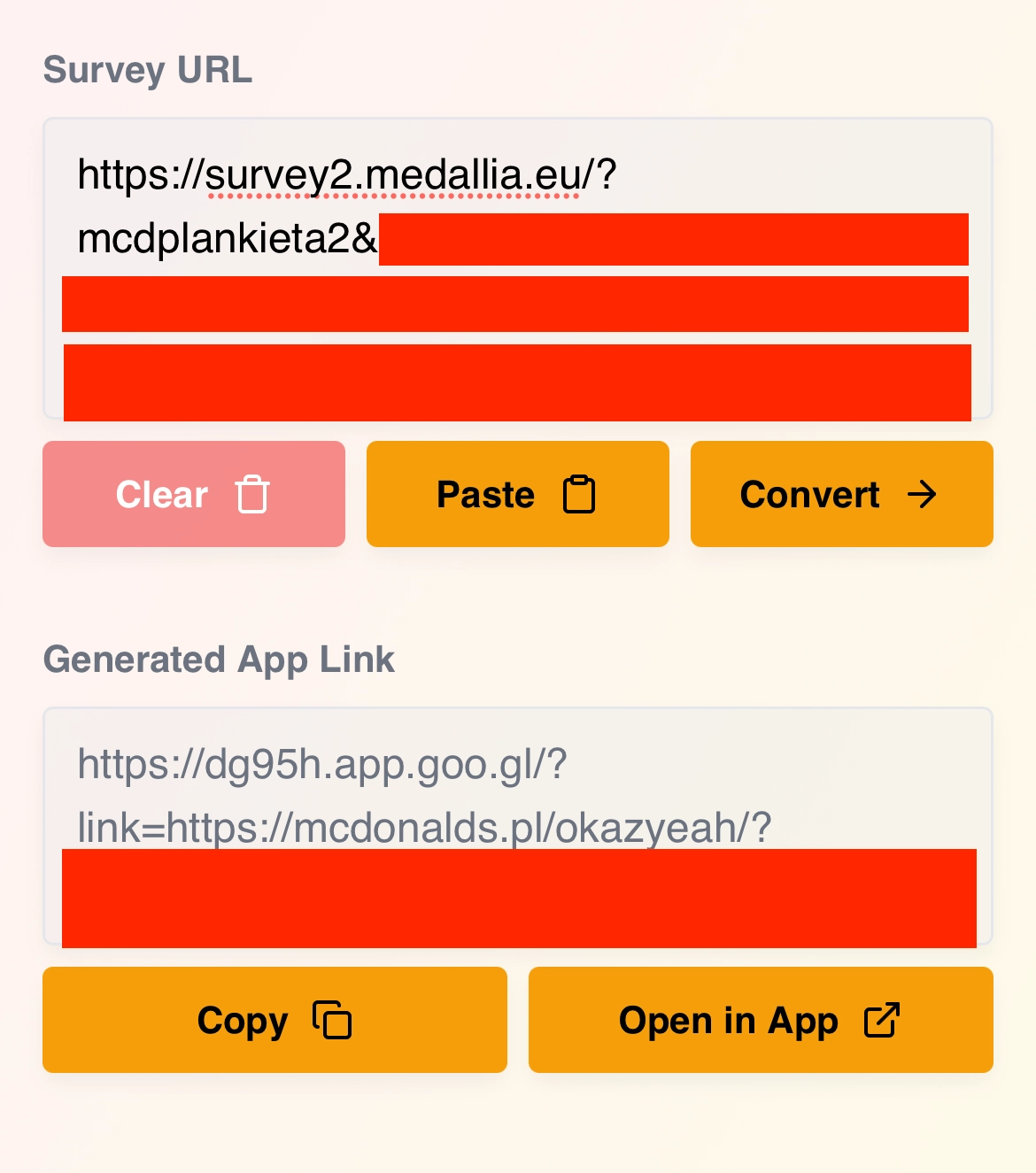This screenshot has height=1173, width=1036.
Task: Click the red redacted block in Generated App Link
Action: click(x=519, y=899)
